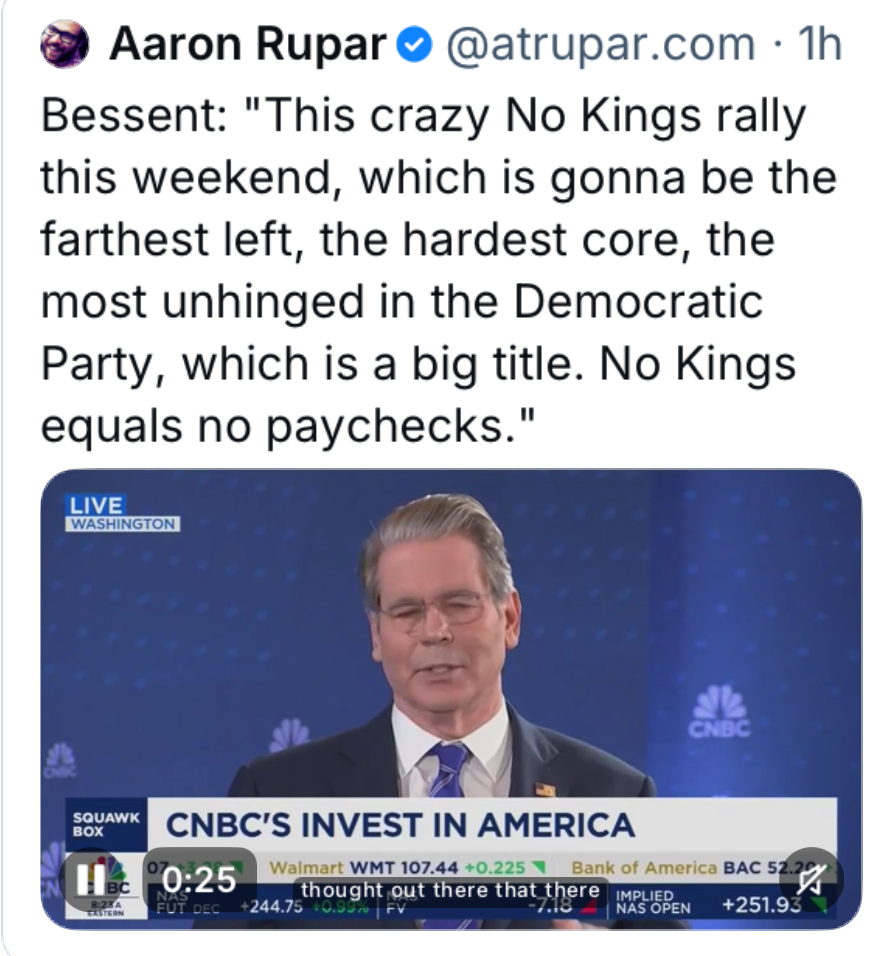
Task: Open the Aaron Rupar display name
Action: pos(248,44)
